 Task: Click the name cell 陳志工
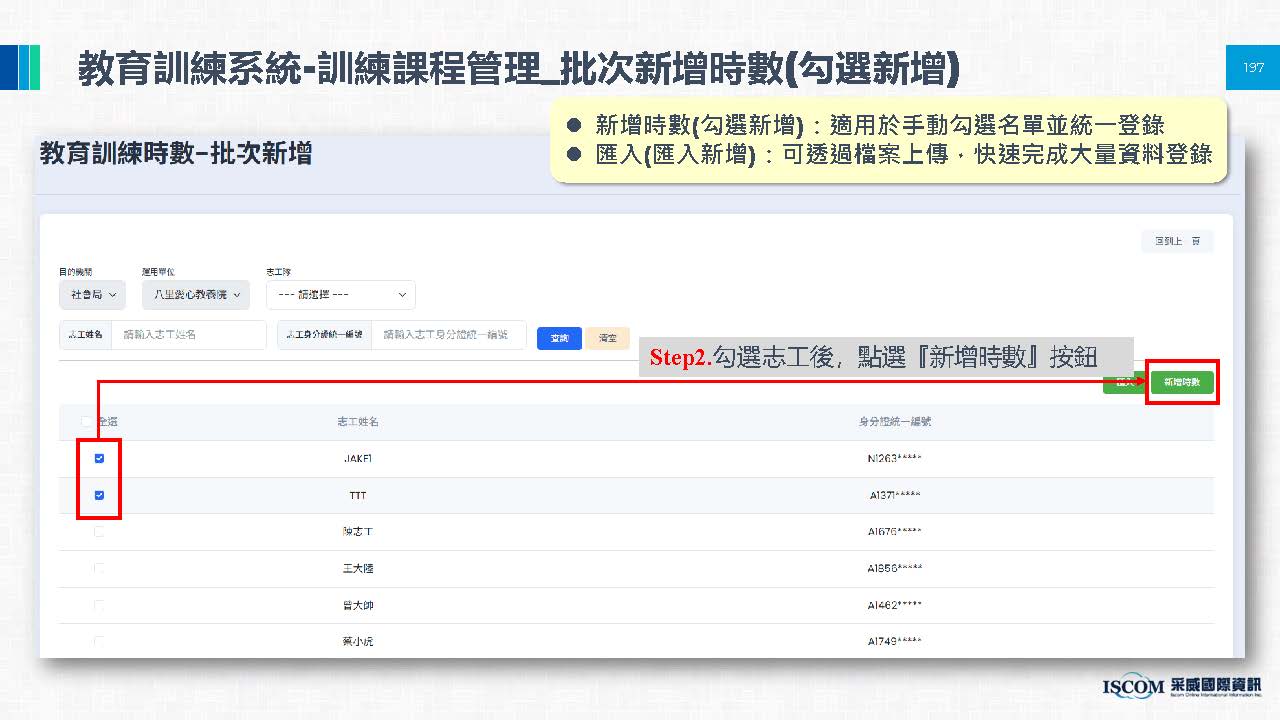coord(358,532)
